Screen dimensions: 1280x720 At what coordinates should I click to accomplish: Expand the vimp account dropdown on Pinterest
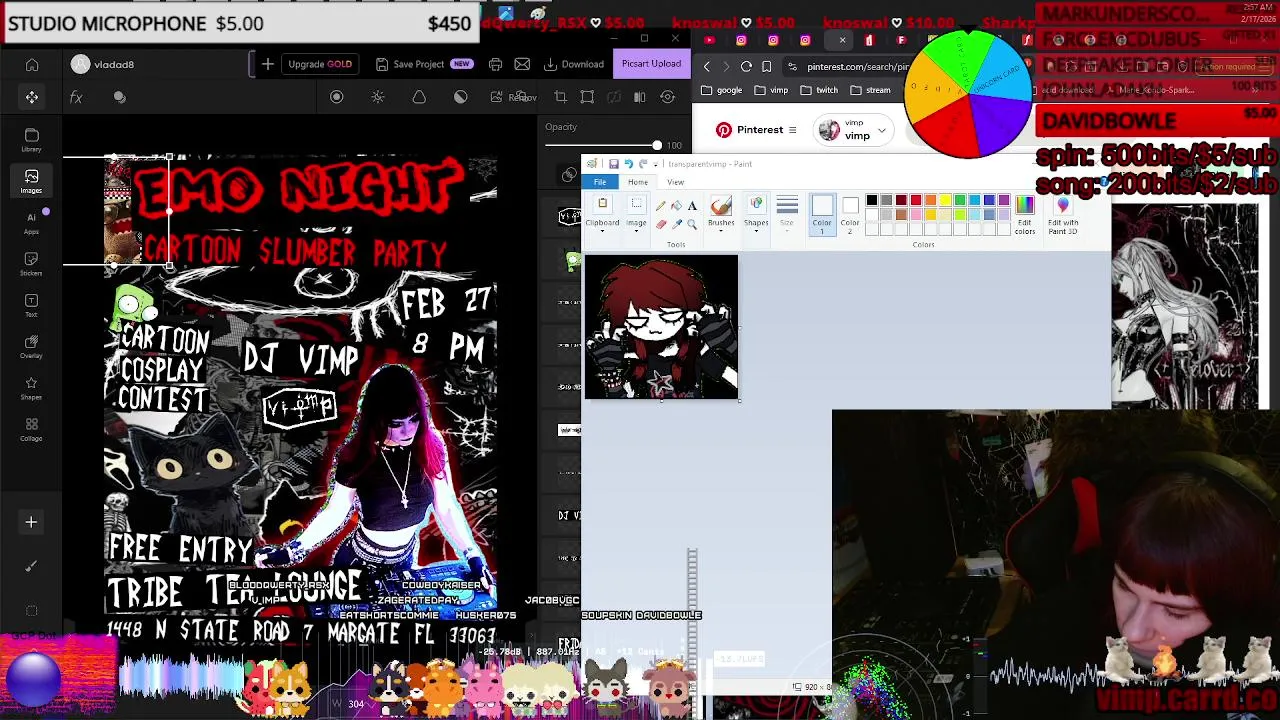click(882, 131)
